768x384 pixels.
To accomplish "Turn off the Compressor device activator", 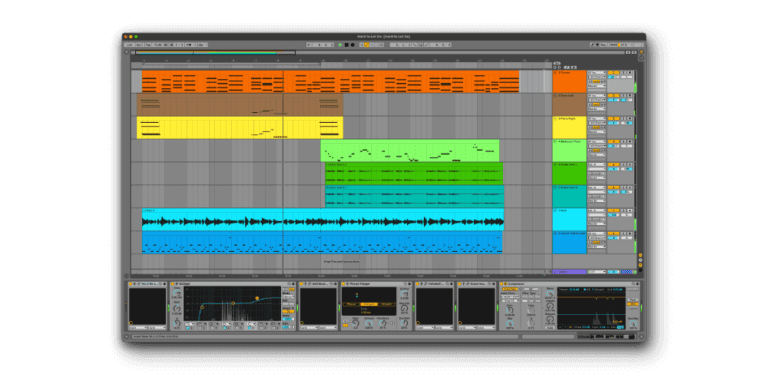I will tap(502, 284).
